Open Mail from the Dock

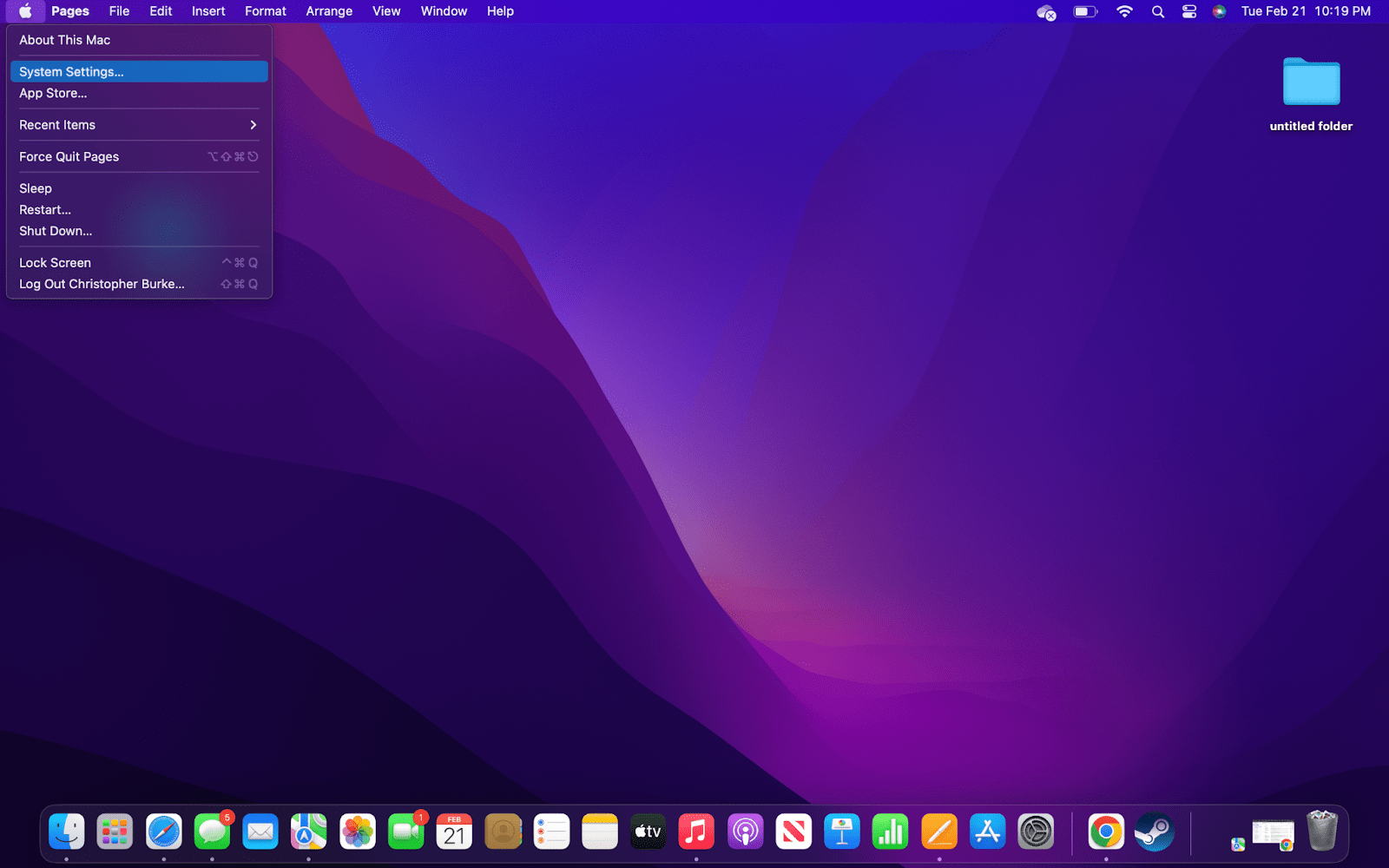tap(260, 831)
